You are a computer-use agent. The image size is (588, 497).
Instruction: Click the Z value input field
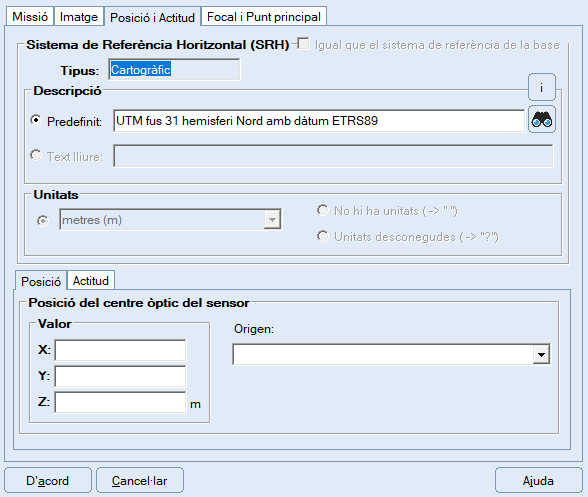[x=120, y=402]
